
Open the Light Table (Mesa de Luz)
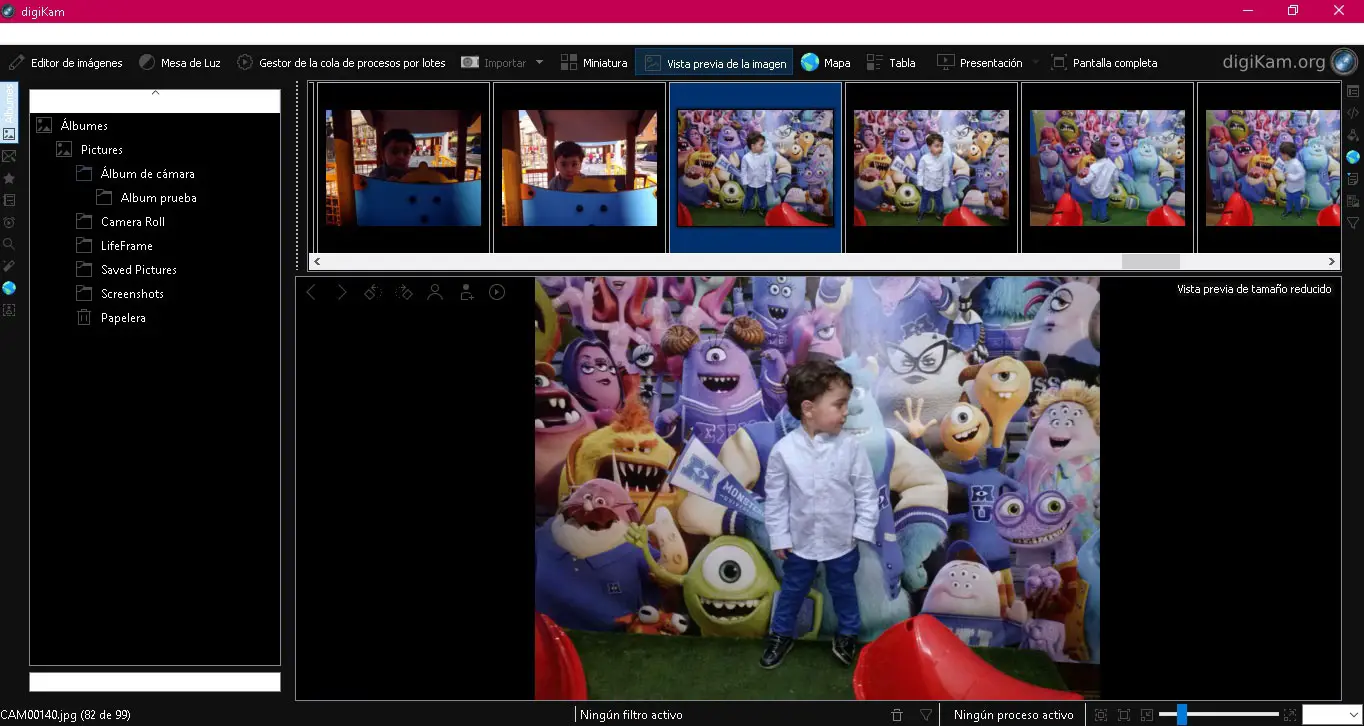[180, 62]
